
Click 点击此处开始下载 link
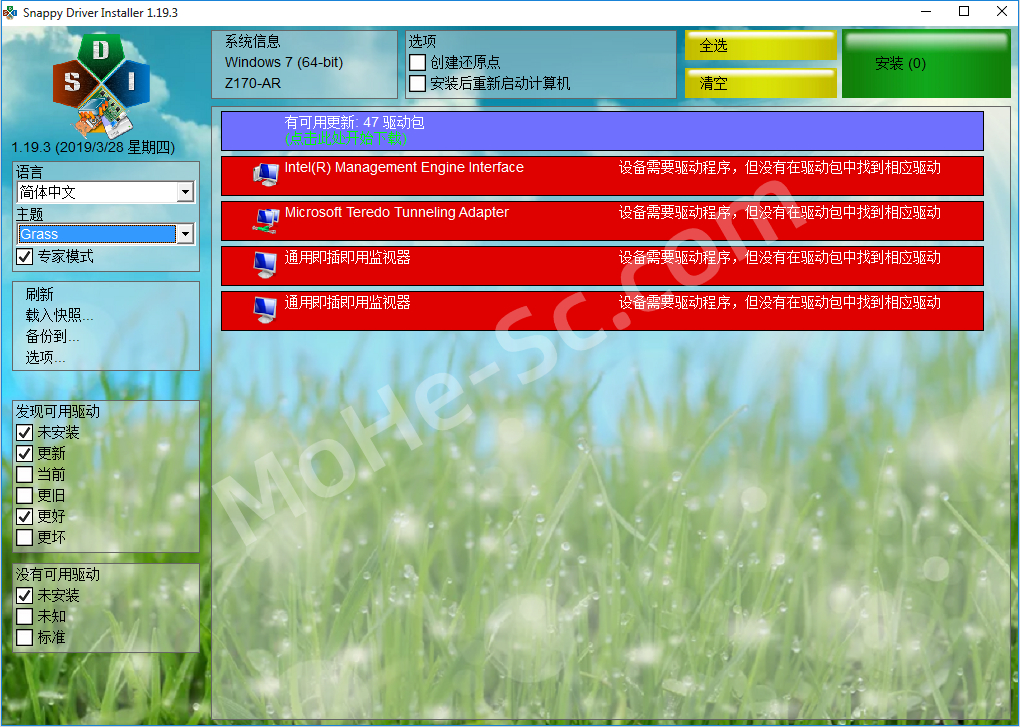pos(345,139)
